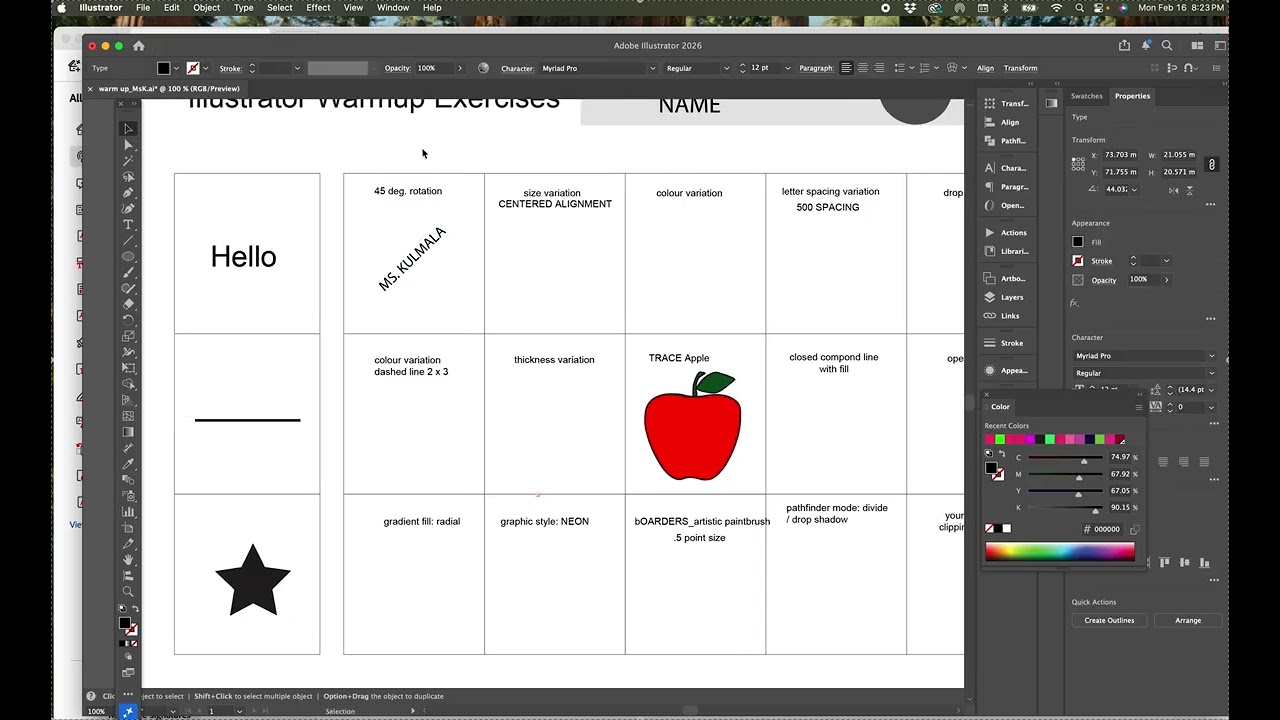Open the notifications bell
1280x720 pixels.
click(x=1146, y=45)
